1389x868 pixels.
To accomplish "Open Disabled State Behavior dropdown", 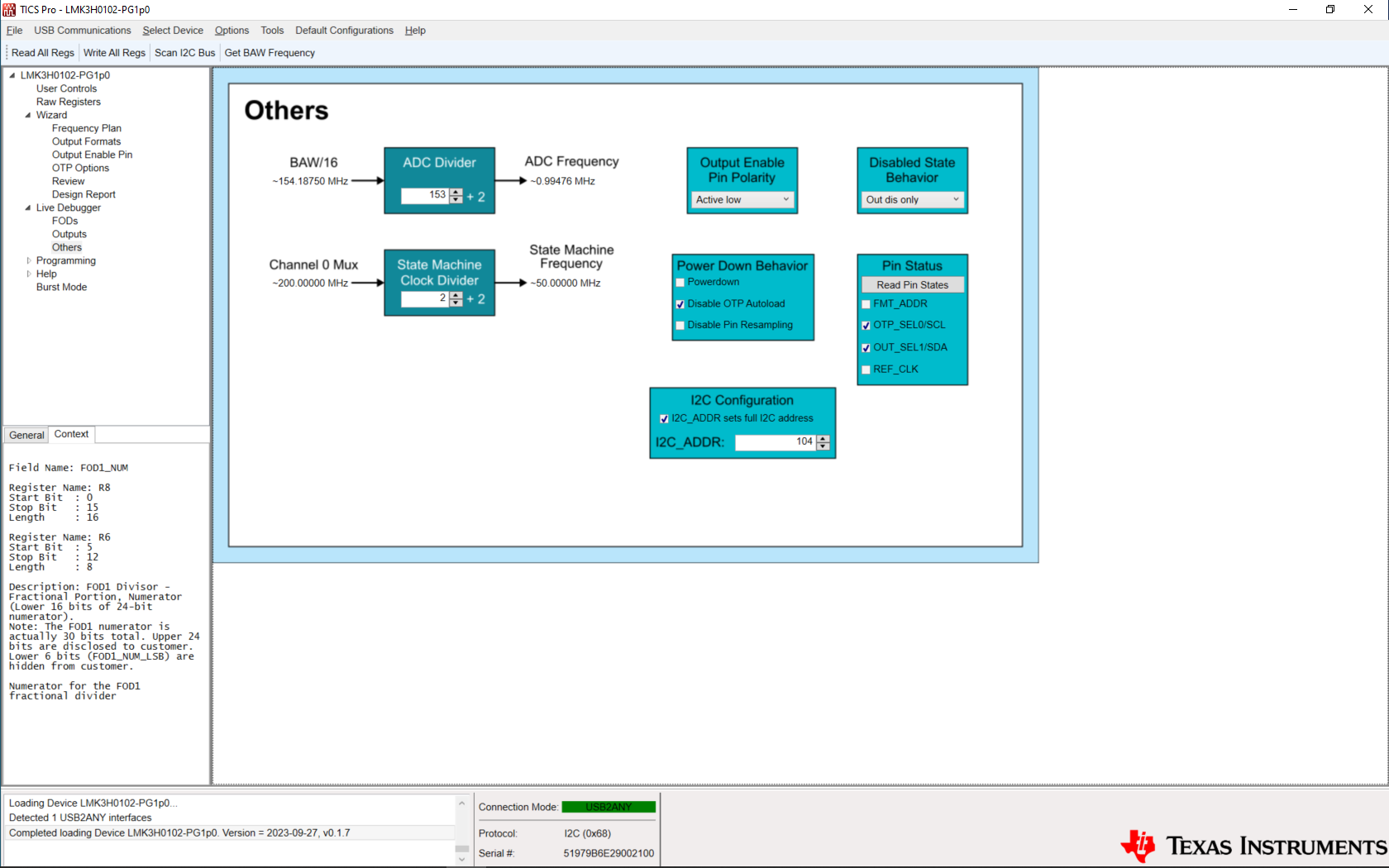I will click(912, 200).
